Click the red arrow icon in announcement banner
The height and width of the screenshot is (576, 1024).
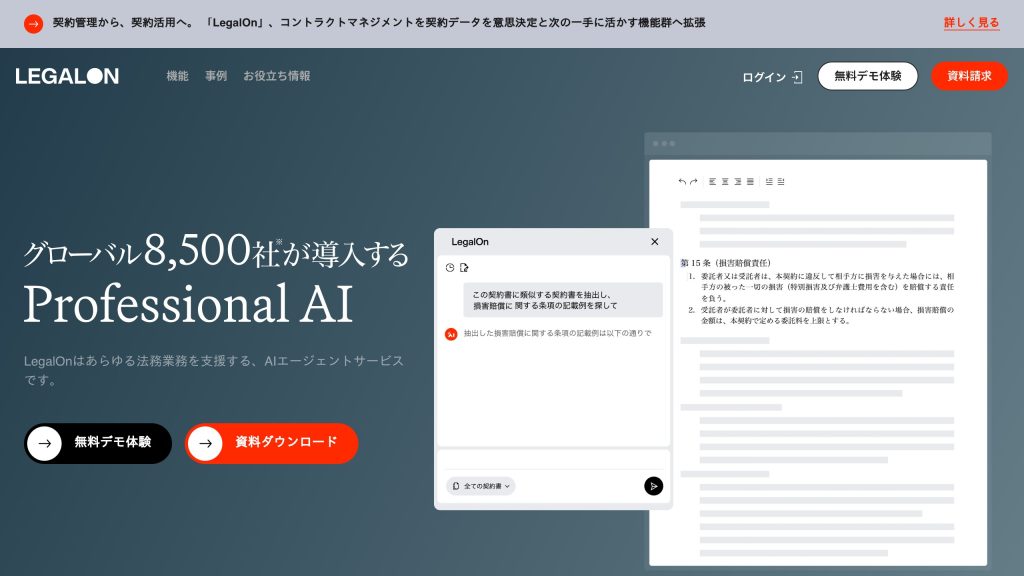click(x=33, y=24)
